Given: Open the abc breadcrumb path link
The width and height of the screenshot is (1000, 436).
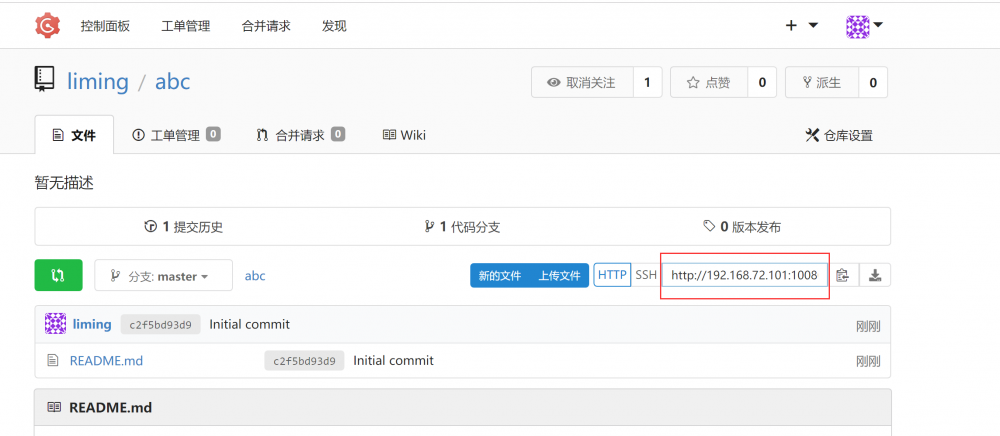Looking at the screenshot, I should click(255, 276).
